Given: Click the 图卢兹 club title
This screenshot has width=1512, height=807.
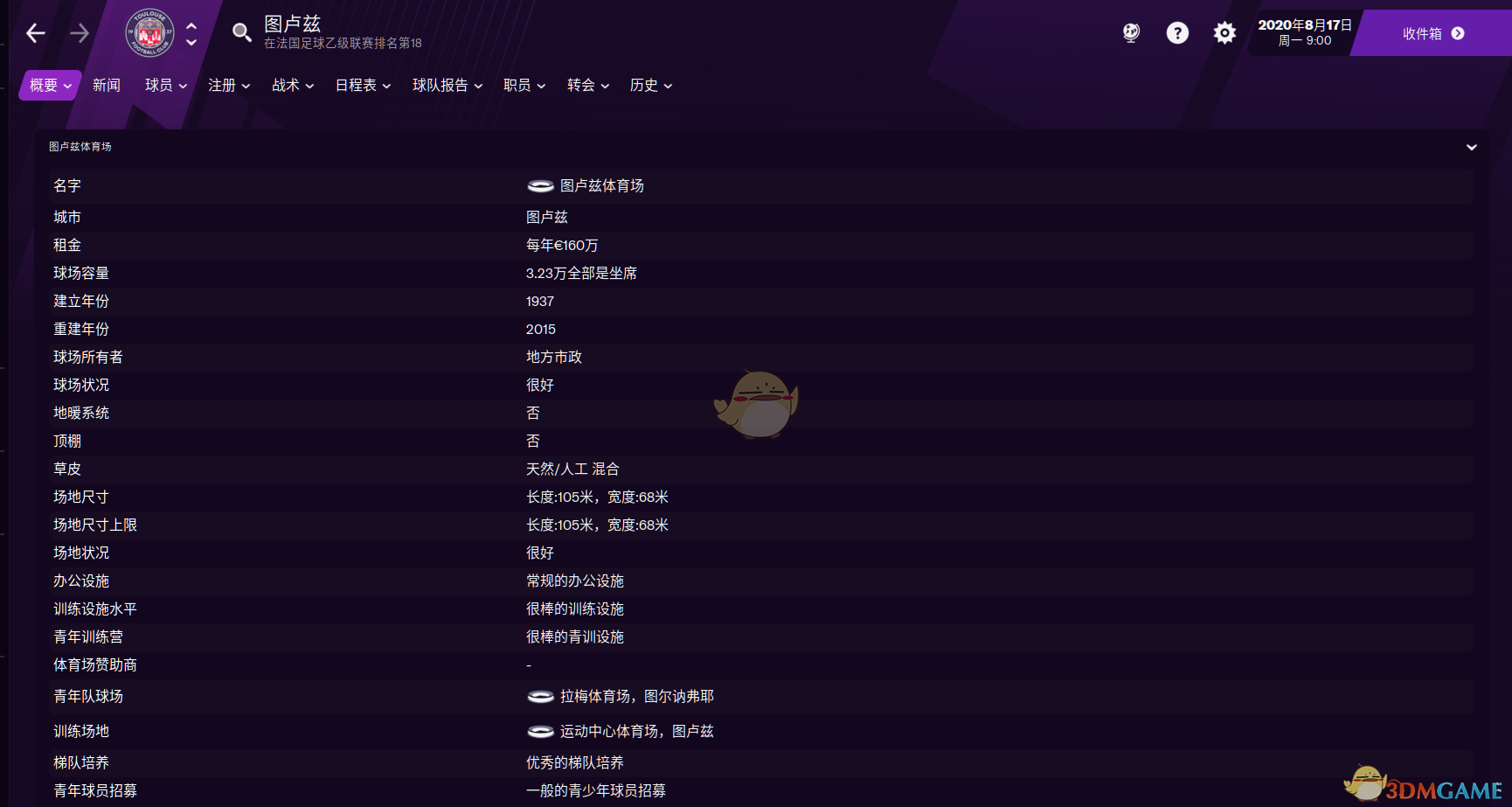Looking at the screenshot, I should [293, 24].
